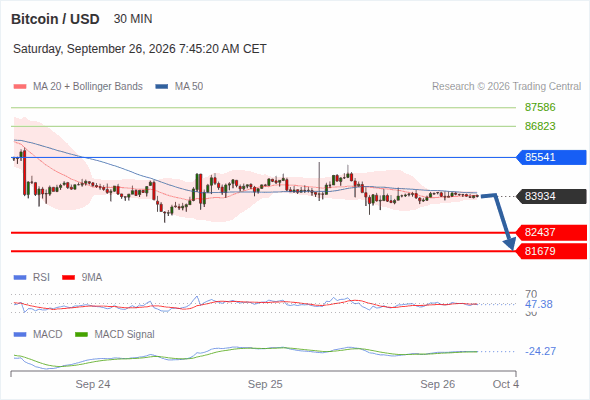Viewport: 590px width, 400px height.
Task: Click the MACD legend color swatch
Action: point(20,335)
